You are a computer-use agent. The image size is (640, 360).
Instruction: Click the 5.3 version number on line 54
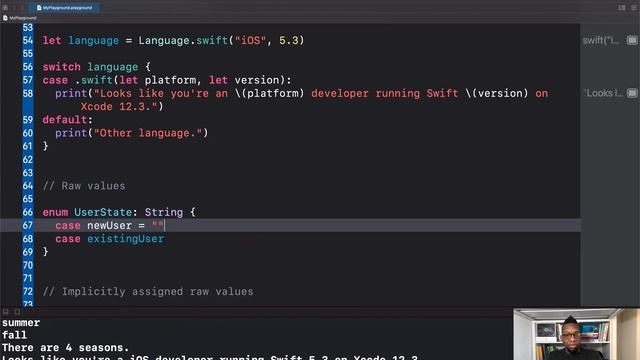(289, 40)
